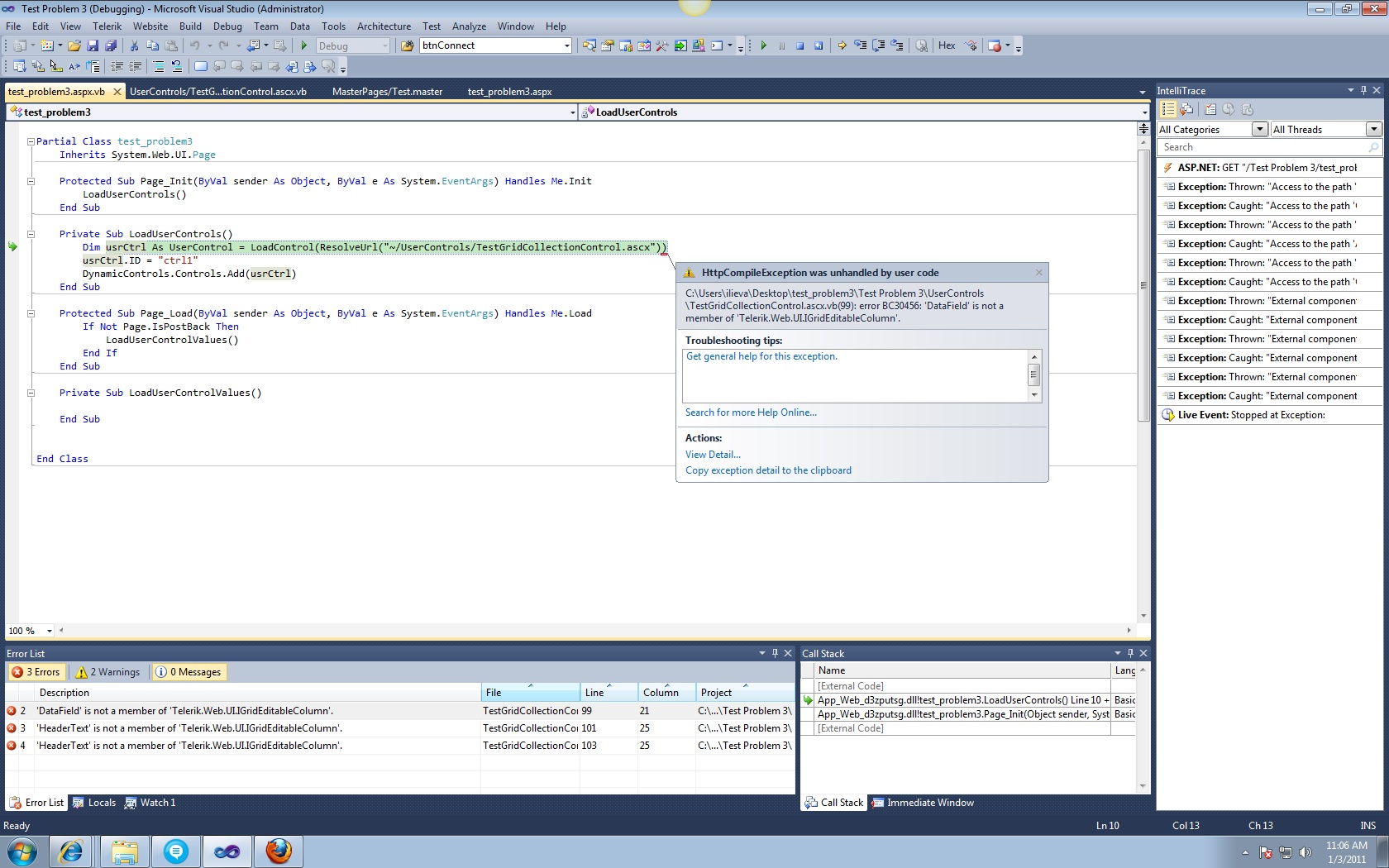1389x868 pixels.
Task: Select IntelliTrace events list view icon
Action: [1167, 109]
